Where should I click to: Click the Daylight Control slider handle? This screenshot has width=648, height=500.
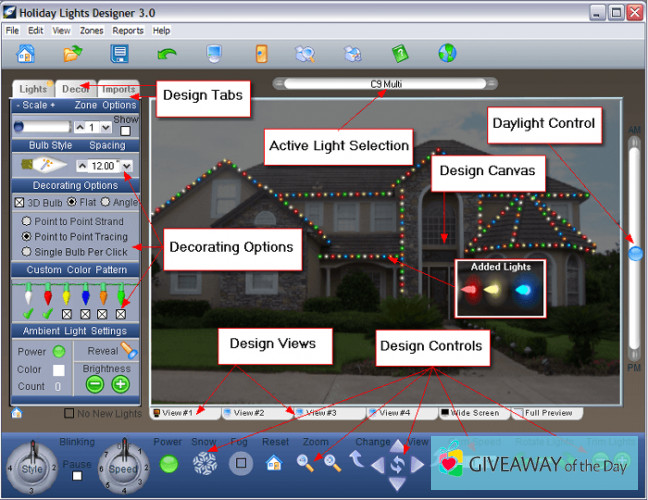pyautogui.click(x=635, y=254)
